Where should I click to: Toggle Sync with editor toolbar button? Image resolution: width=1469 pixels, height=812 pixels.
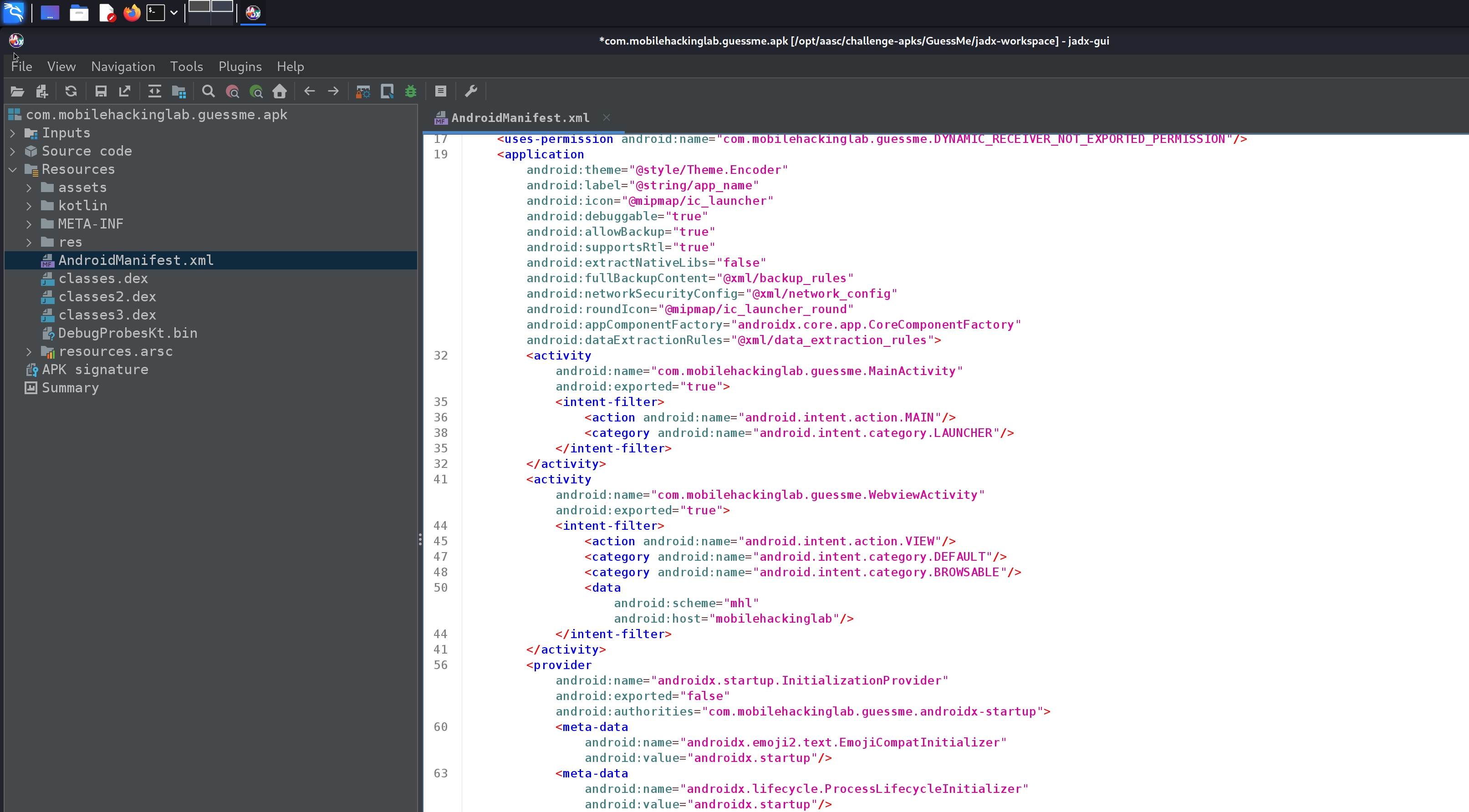click(x=154, y=91)
